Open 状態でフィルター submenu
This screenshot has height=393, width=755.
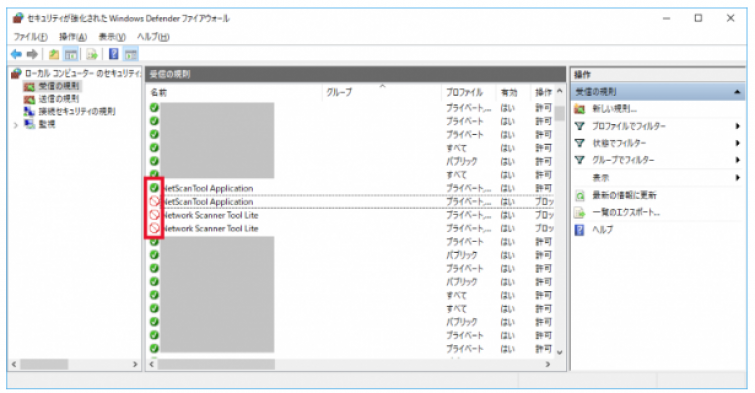pos(619,143)
